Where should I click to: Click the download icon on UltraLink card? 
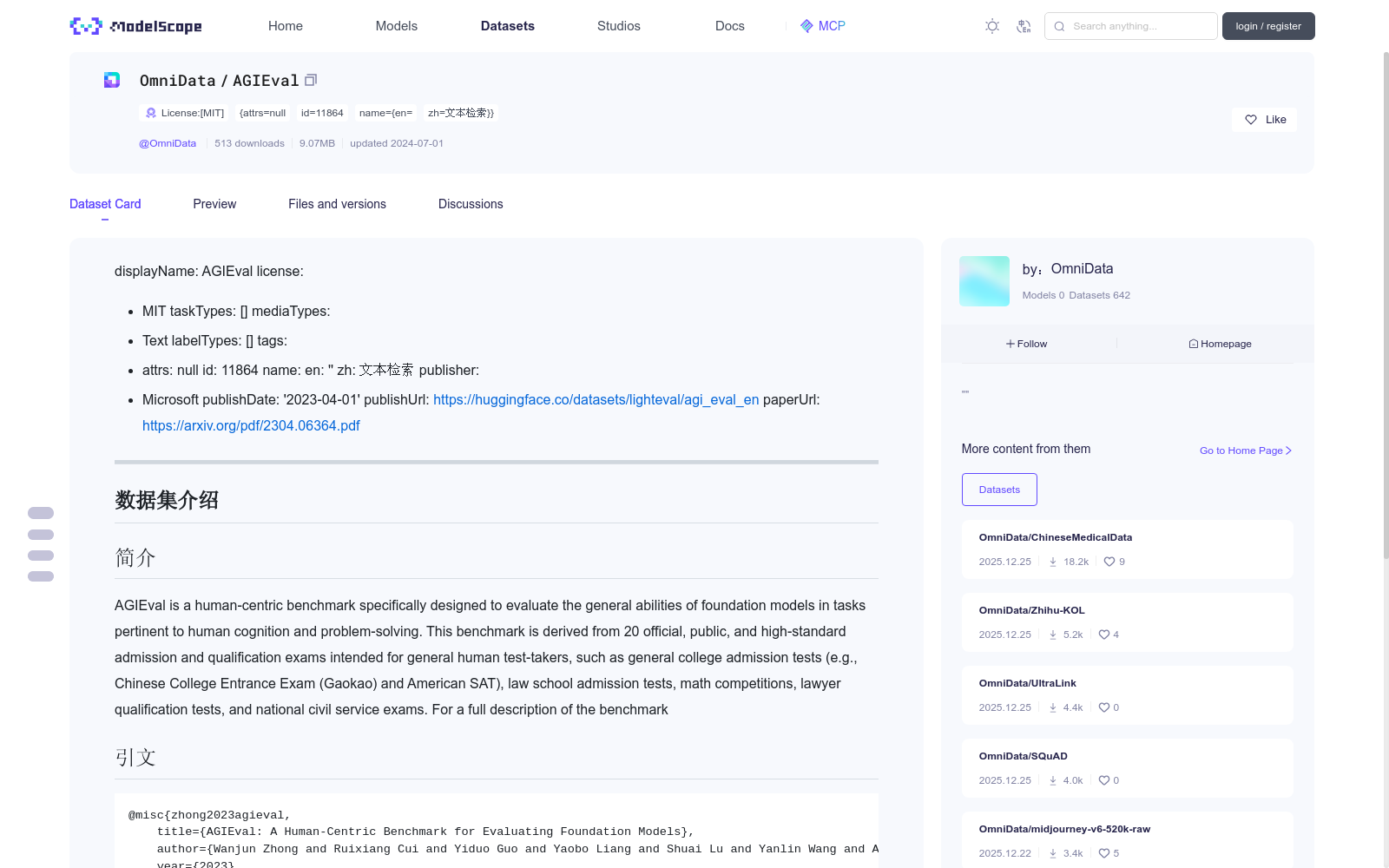(x=1053, y=707)
